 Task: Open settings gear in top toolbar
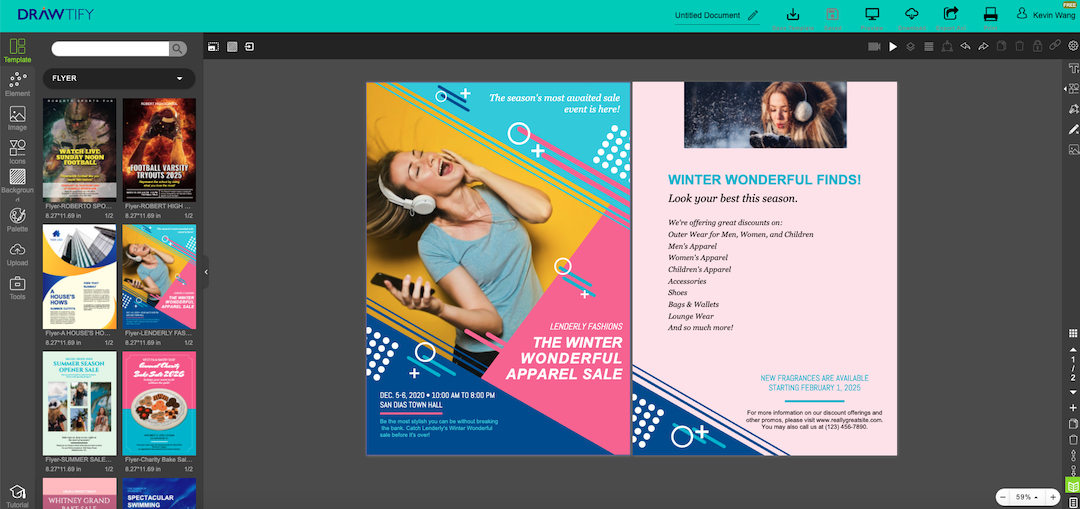pyautogui.click(x=1072, y=47)
